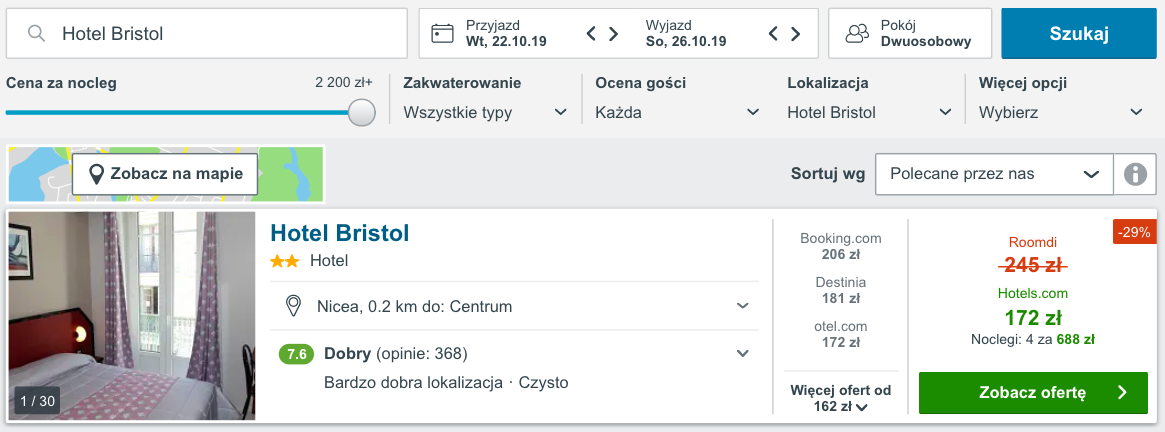Click the guests icon for Pokój
This screenshot has width=1165, height=432.
coord(857,34)
